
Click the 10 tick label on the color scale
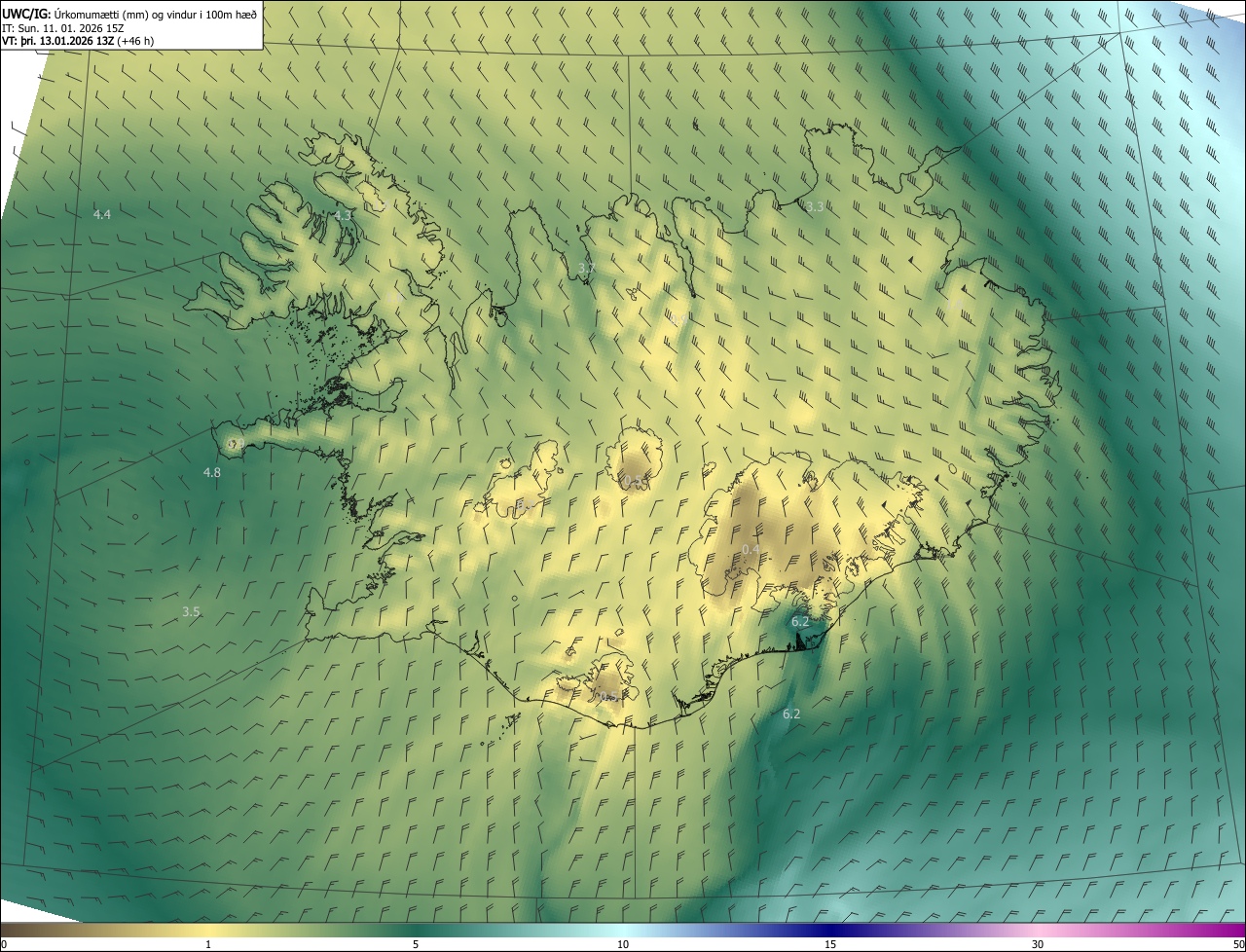[x=623, y=944]
